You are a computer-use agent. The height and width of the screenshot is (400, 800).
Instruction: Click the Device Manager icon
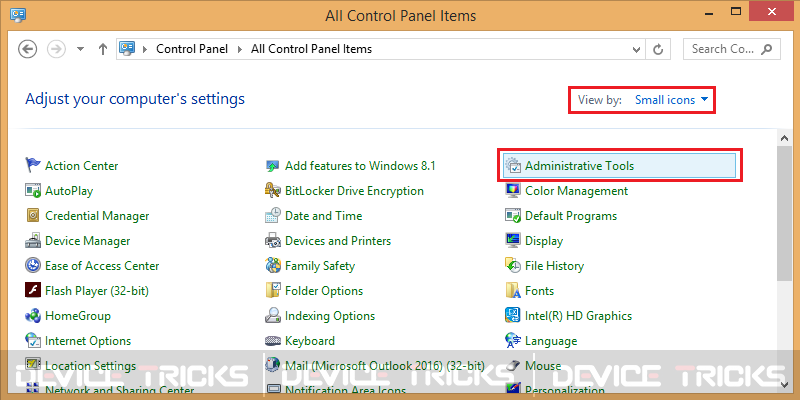point(33,240)
